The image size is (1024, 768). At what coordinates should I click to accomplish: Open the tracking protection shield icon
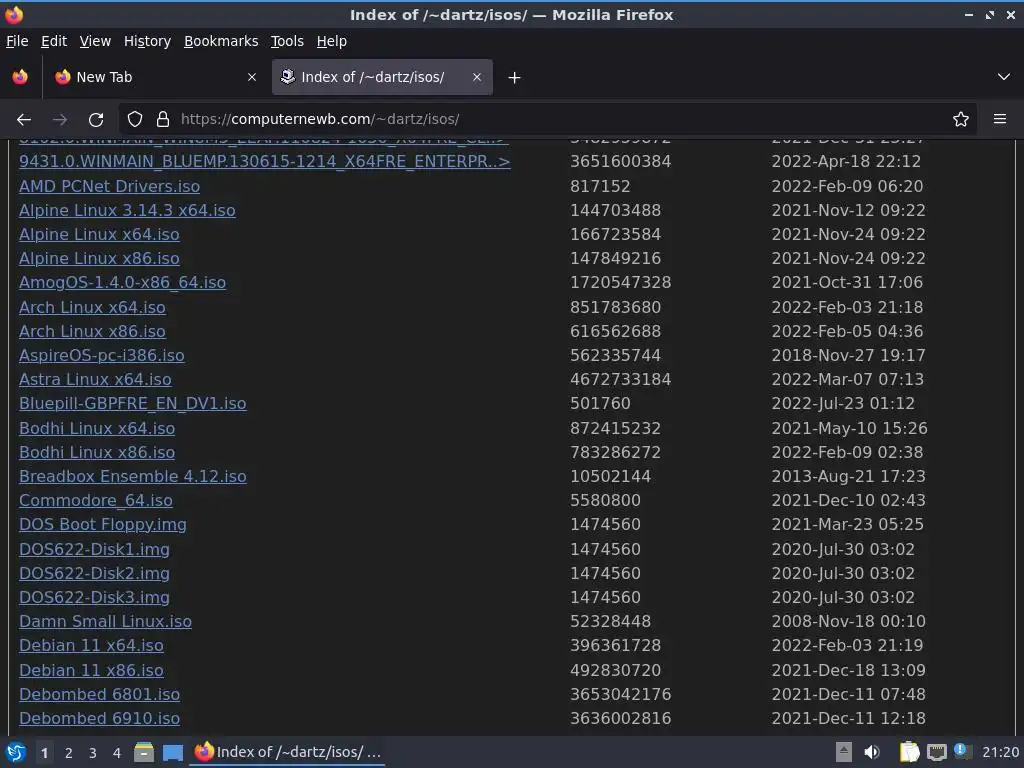135,120
